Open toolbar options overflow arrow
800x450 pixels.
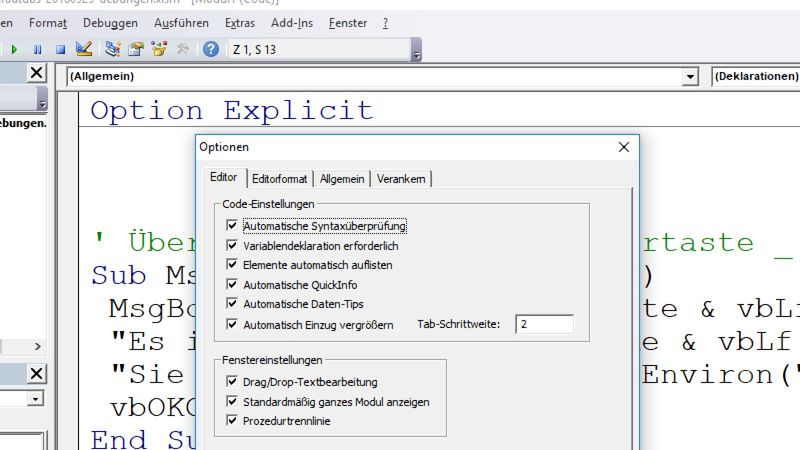416,50
